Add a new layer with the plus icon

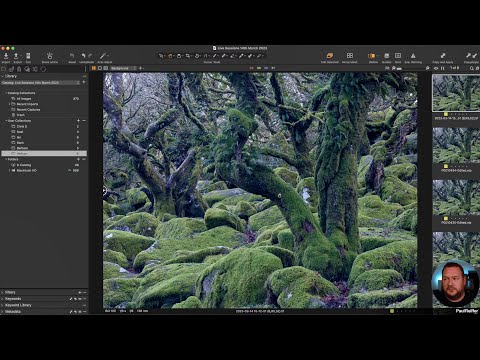tap(140, 68)
